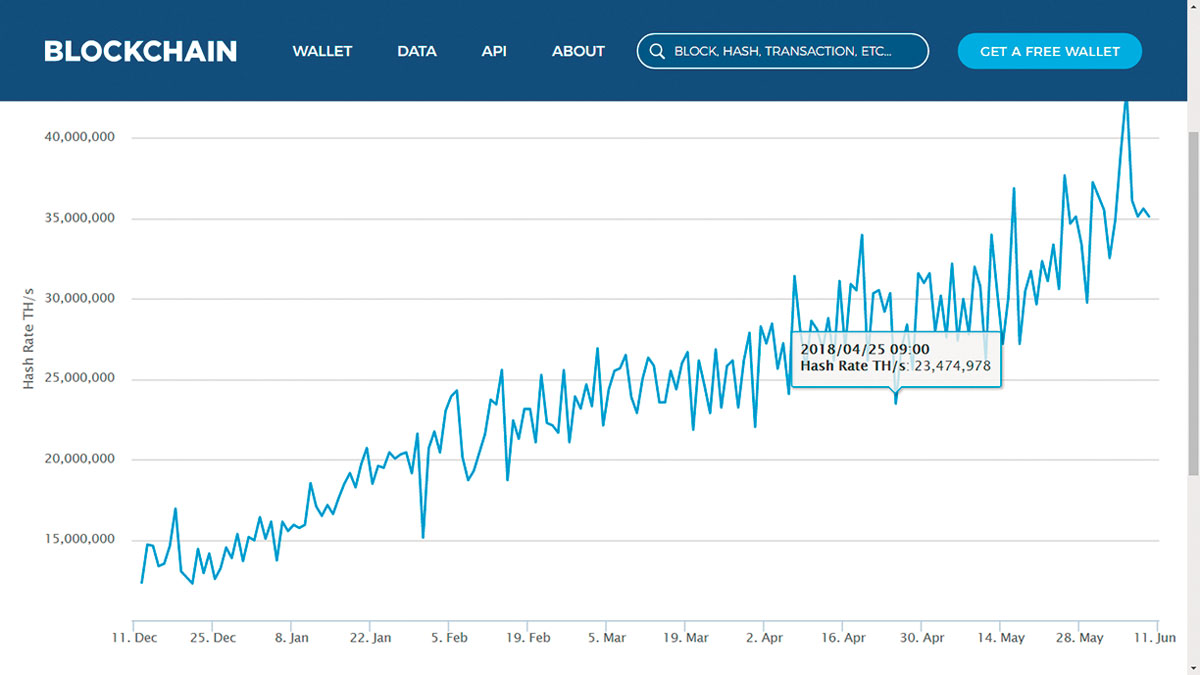Open the WALLET menu item
Image resolution: width=1200 pixels, height=675 pixels.
[322, 51]
